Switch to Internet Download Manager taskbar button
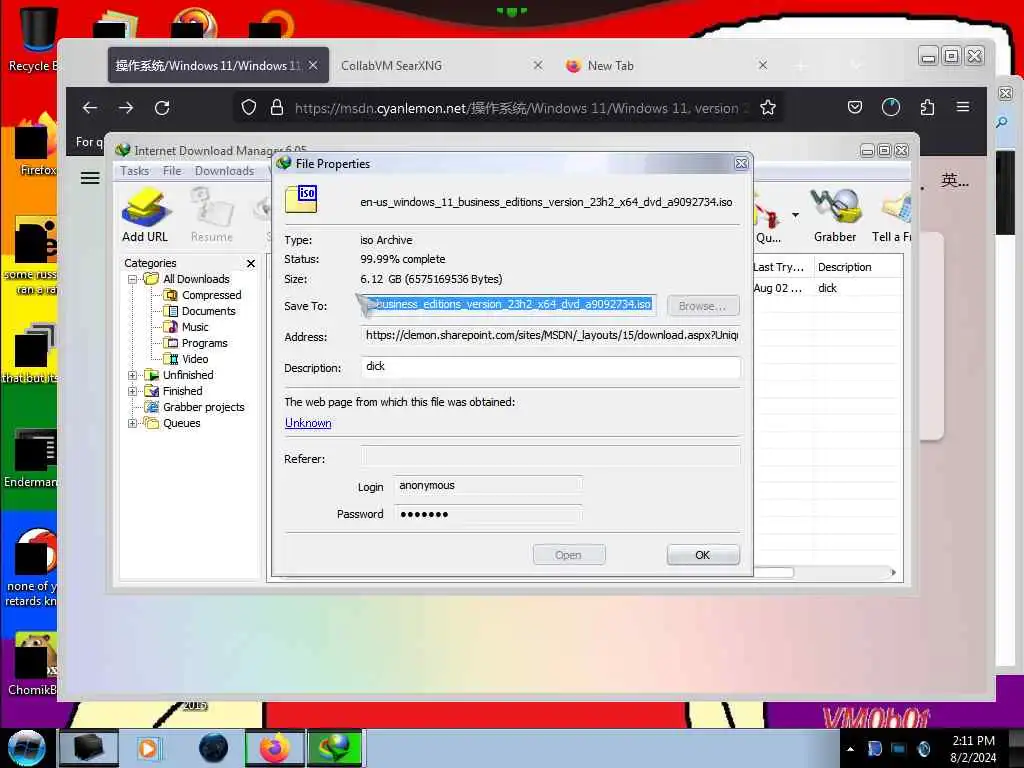Viewport: 1024px width, 768px height. pos(334,748)
